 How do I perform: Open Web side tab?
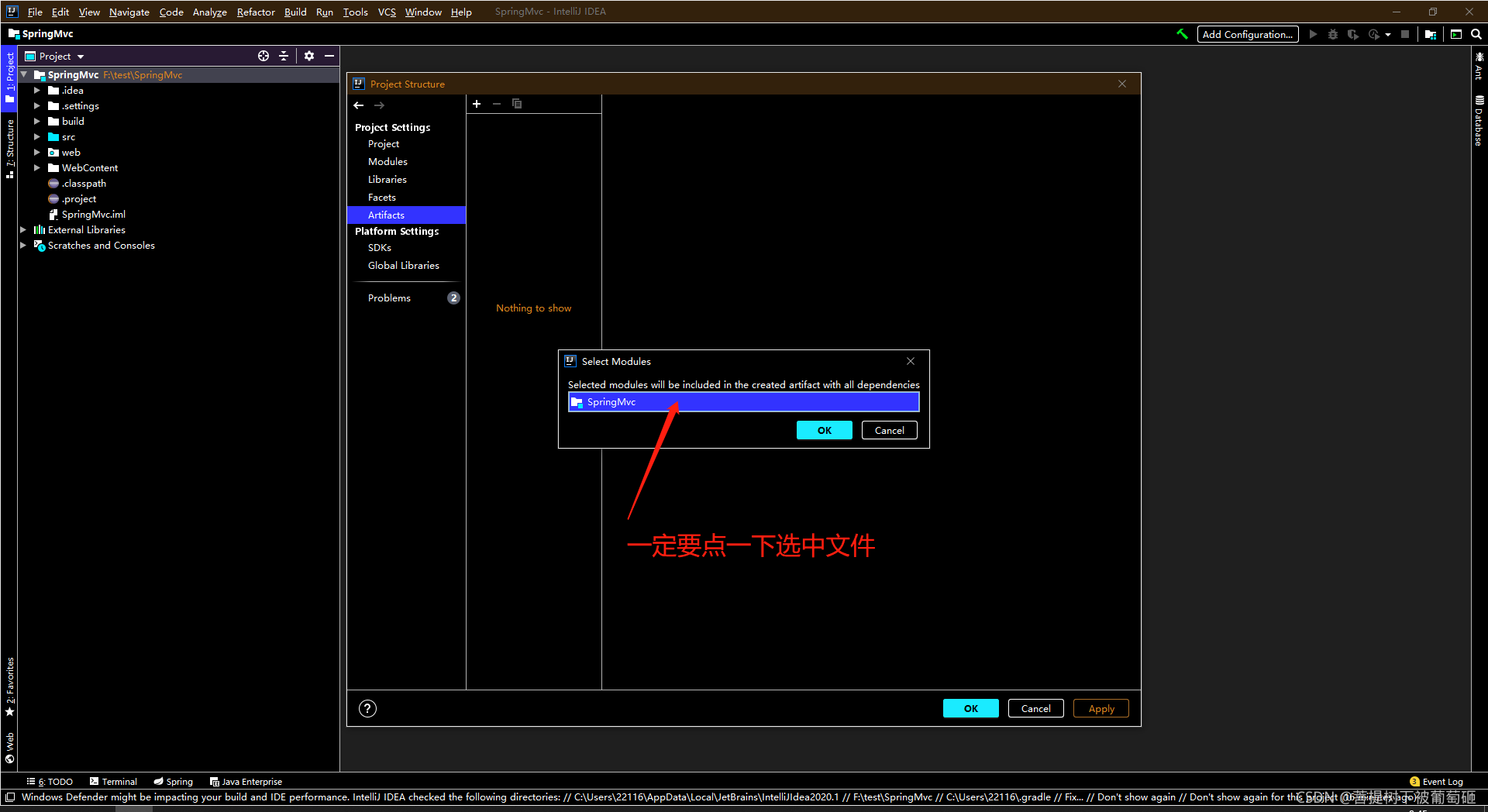10,748
